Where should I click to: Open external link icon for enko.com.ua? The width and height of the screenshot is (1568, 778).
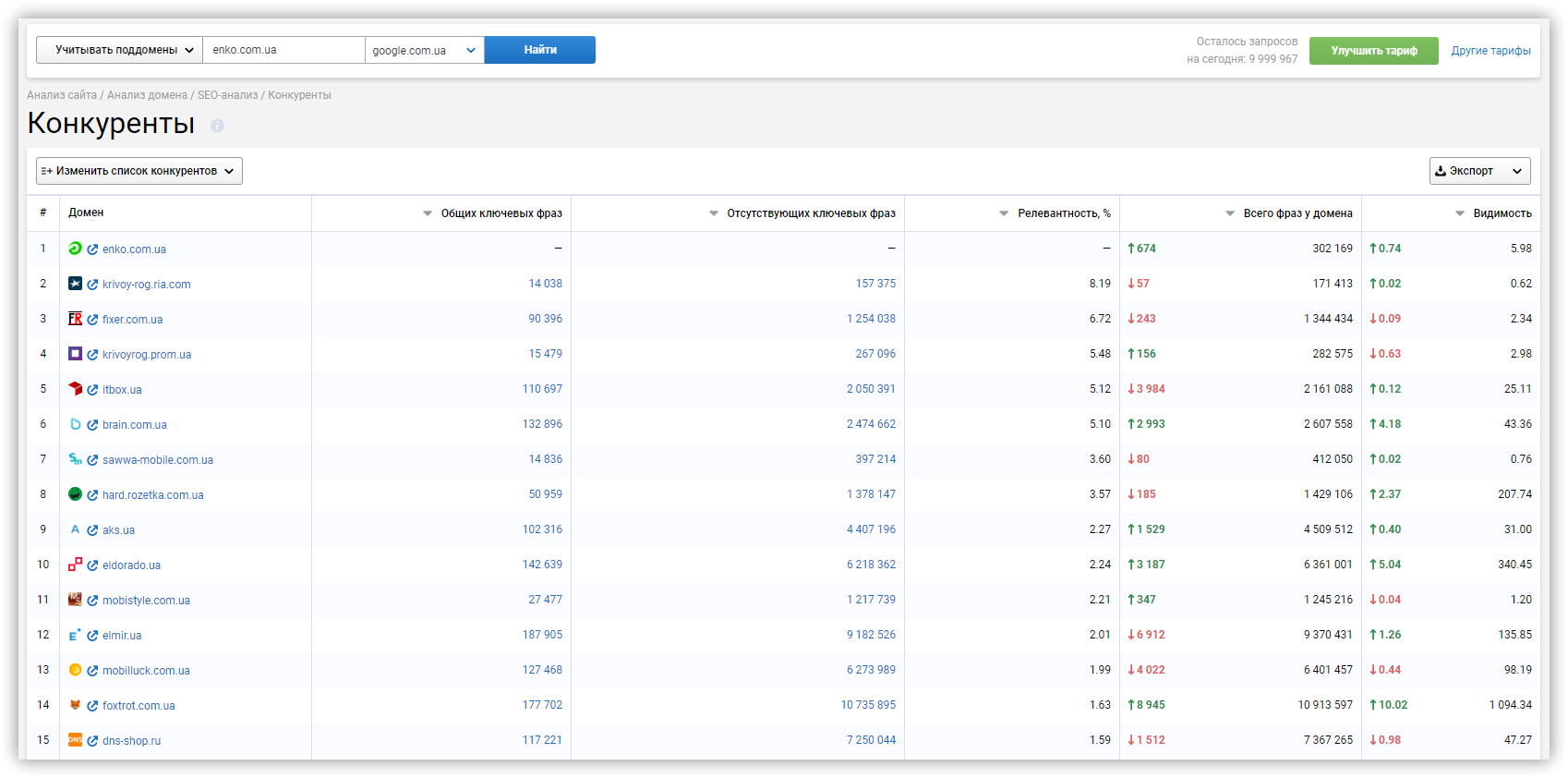coord(92,249)
